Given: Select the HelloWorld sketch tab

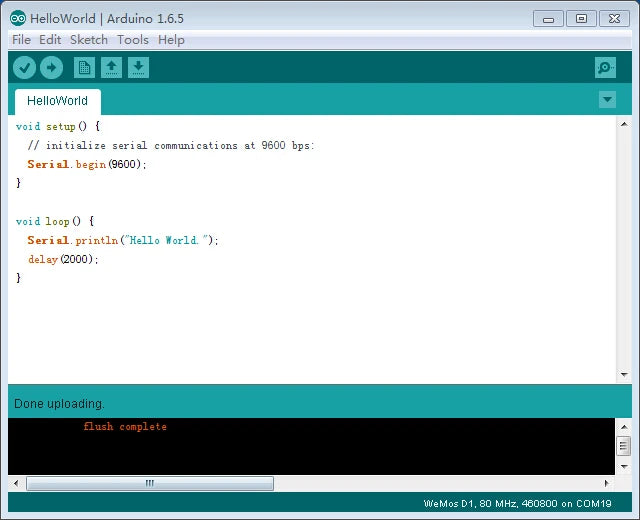Looking at the screenshot, I should tap(57, 101).
